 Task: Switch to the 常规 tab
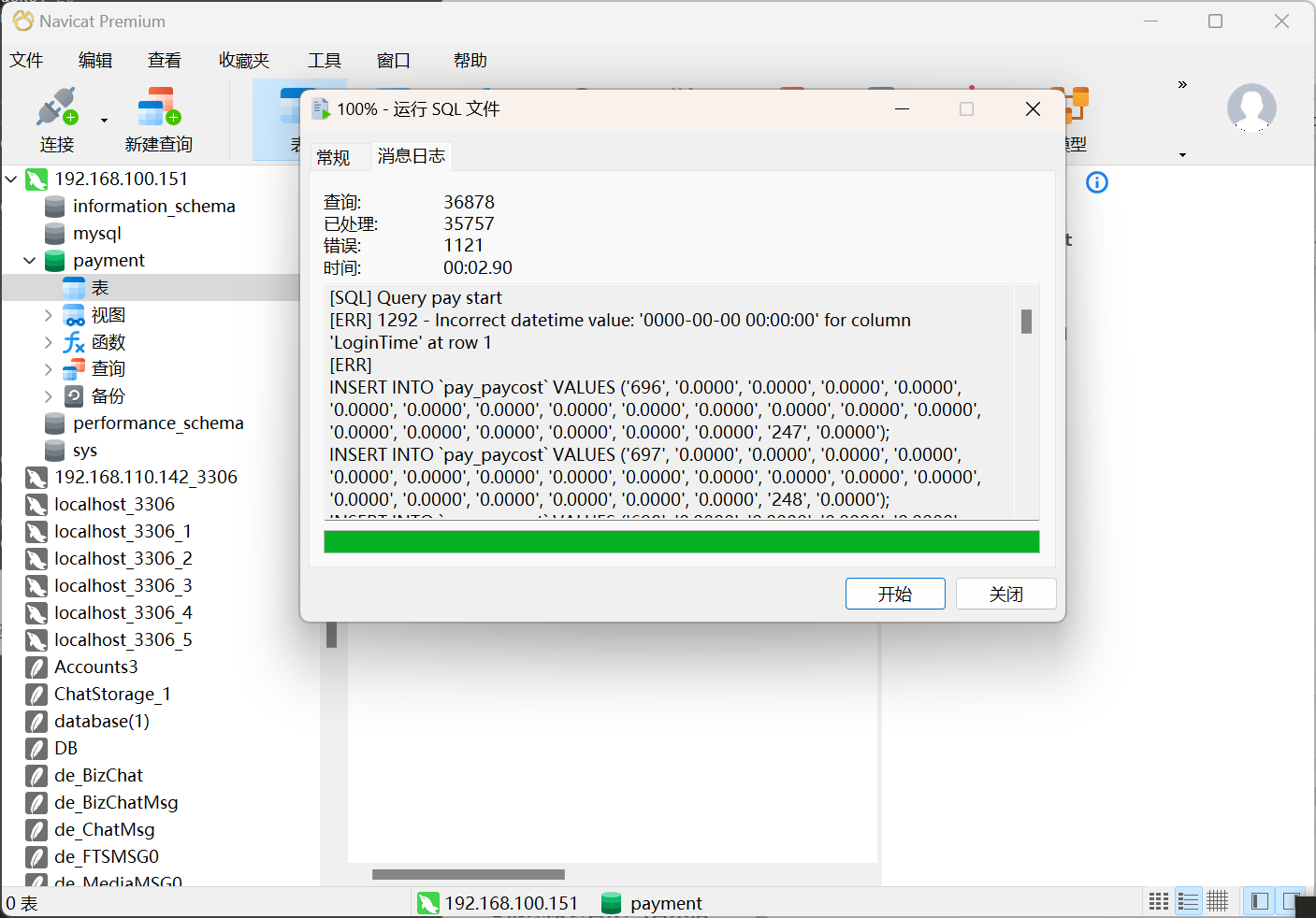click(334, 157)
